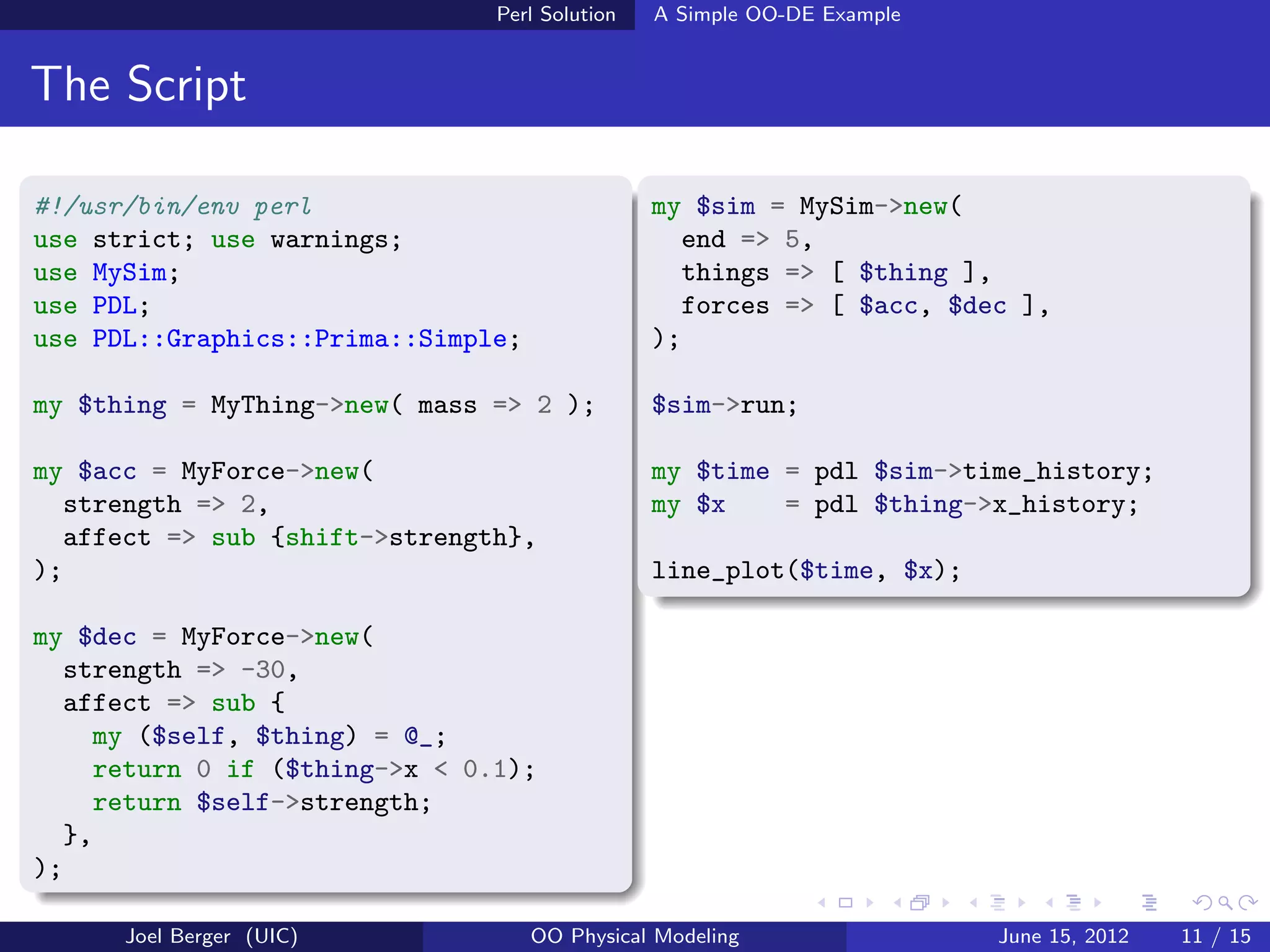Click the $sim->run; line
Viewport: 1270px width, 952px height.
coord(724,405)
